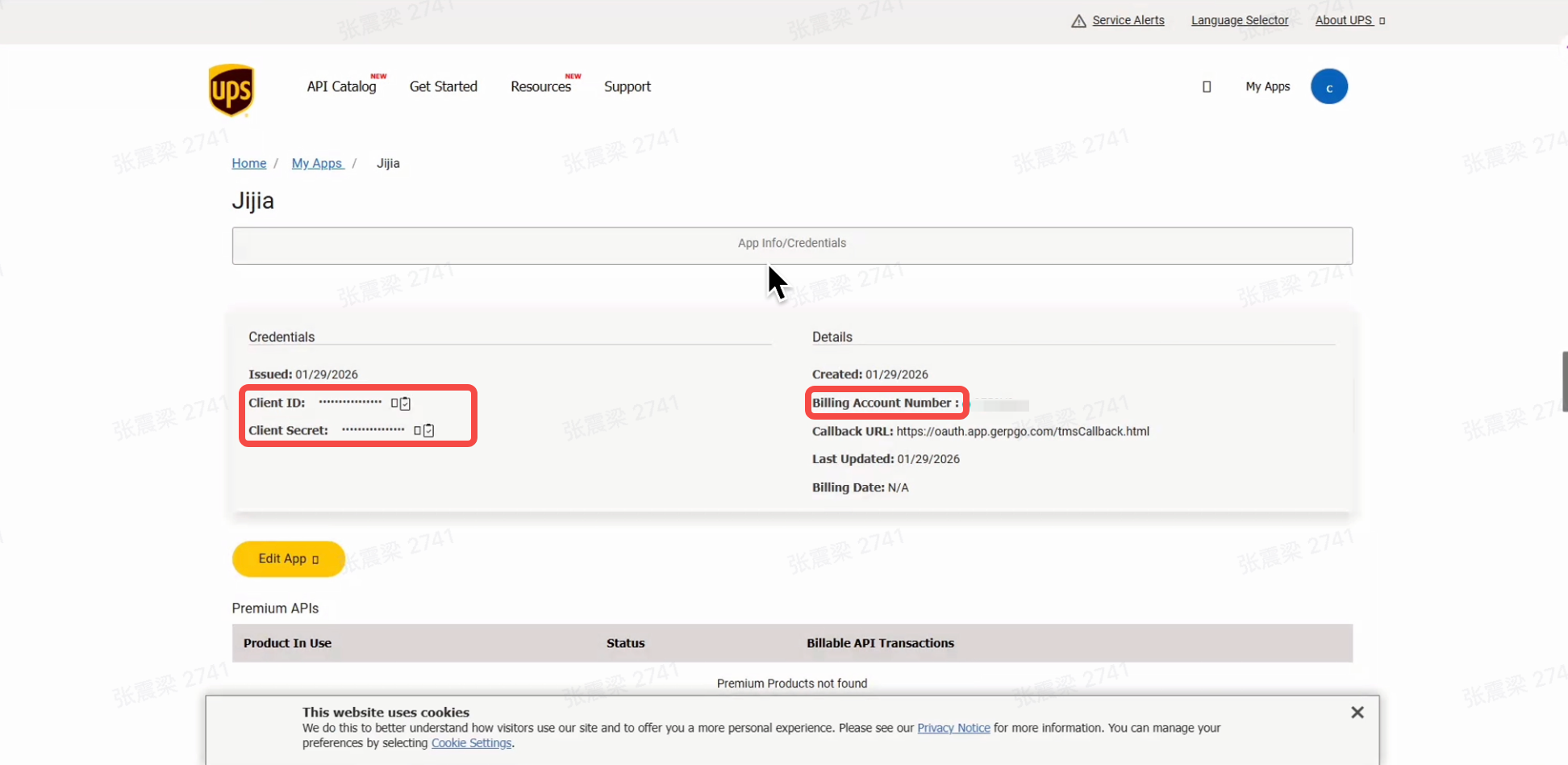The width and height of the screenshot is (1568, 765).
Task: Click the masked Client Secret value
Action: tap(373, 430)
